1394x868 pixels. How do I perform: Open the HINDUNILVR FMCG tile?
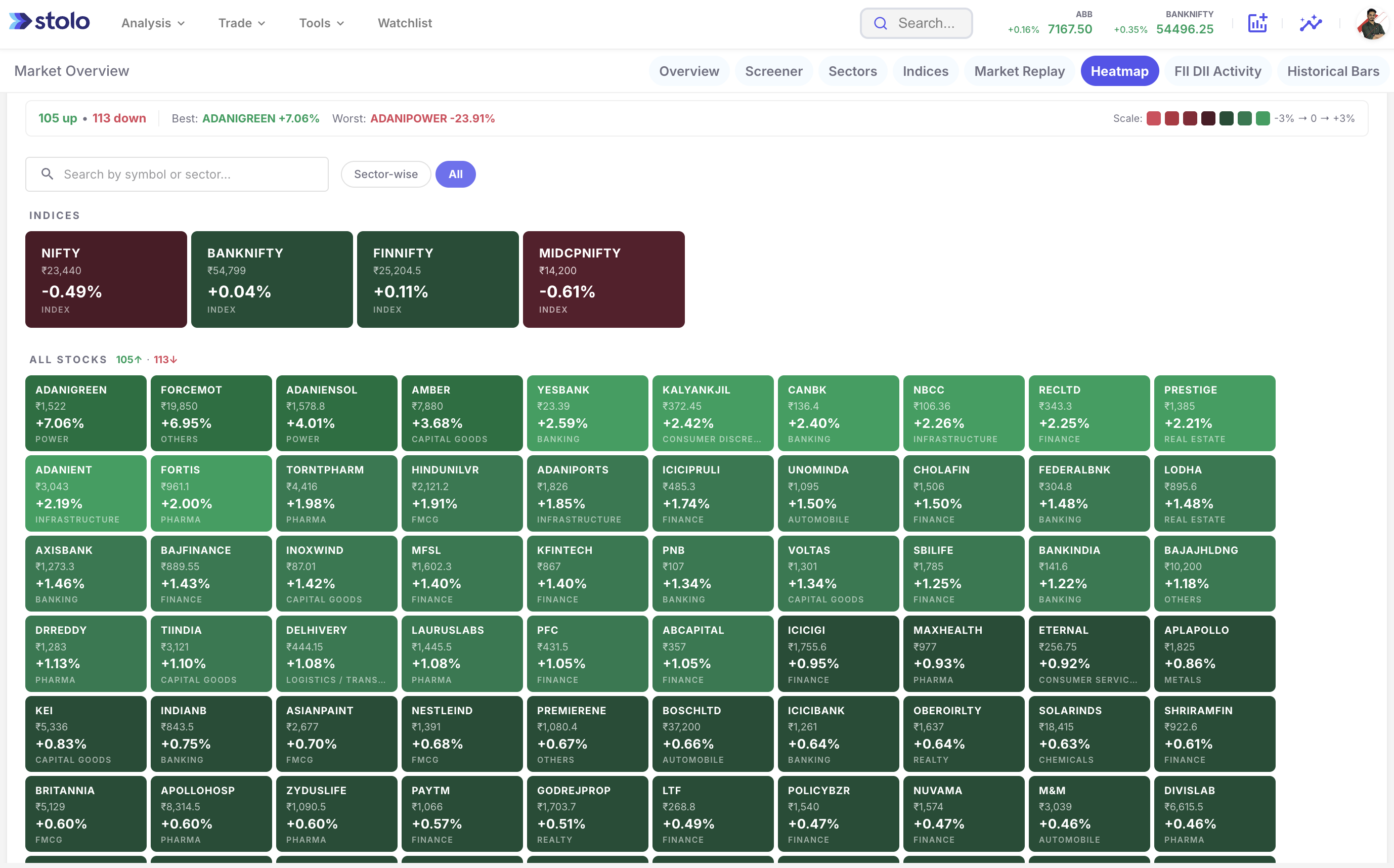(462, 493)
